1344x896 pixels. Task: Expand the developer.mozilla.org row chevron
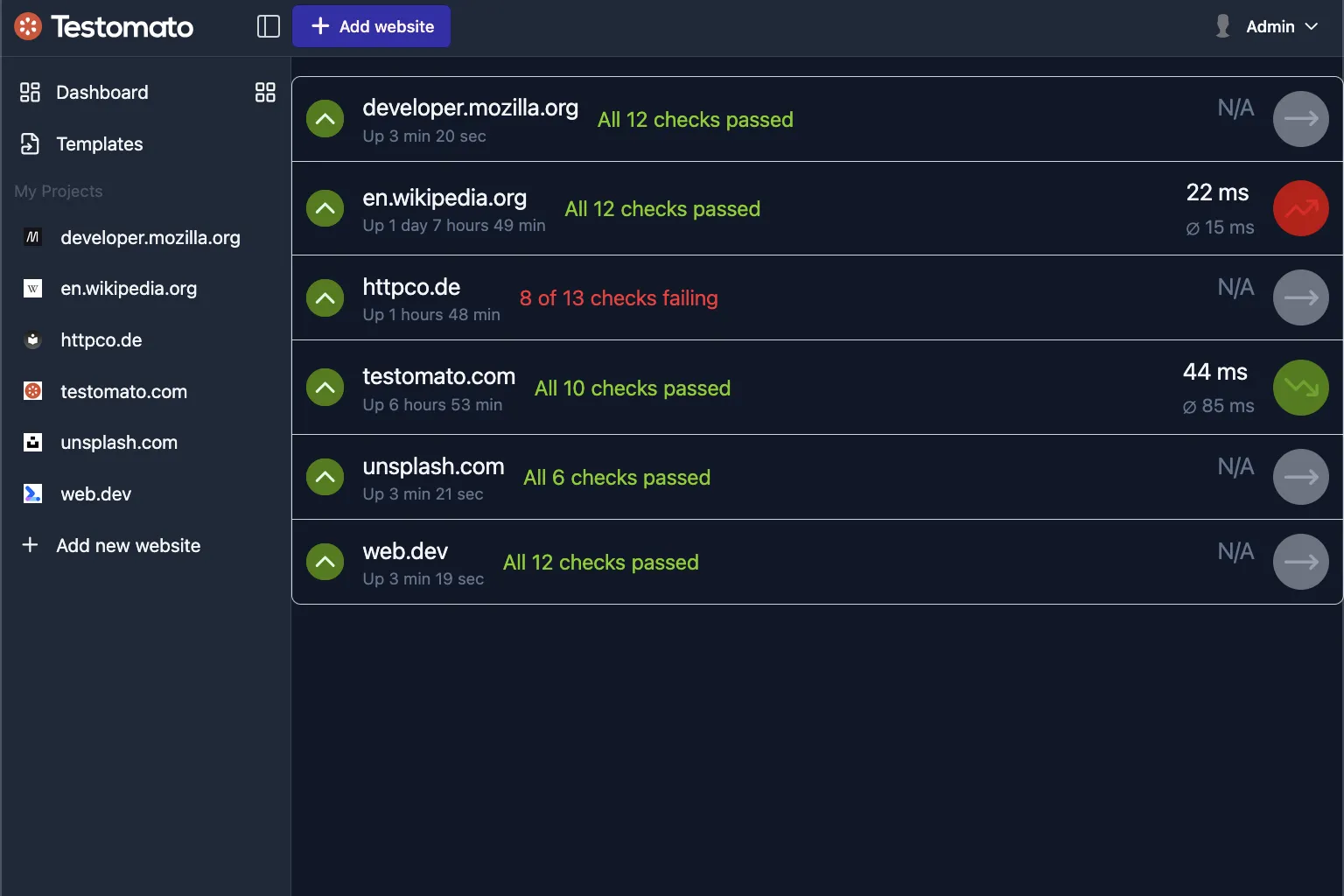tap(325, 119)
